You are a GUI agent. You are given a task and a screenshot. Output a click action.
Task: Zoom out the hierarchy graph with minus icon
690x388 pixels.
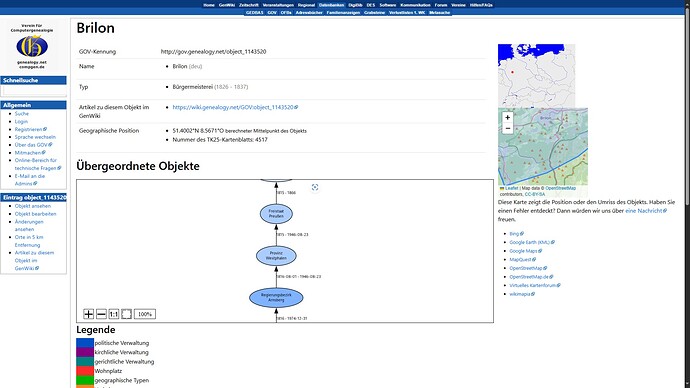click(x=101, y=314)
